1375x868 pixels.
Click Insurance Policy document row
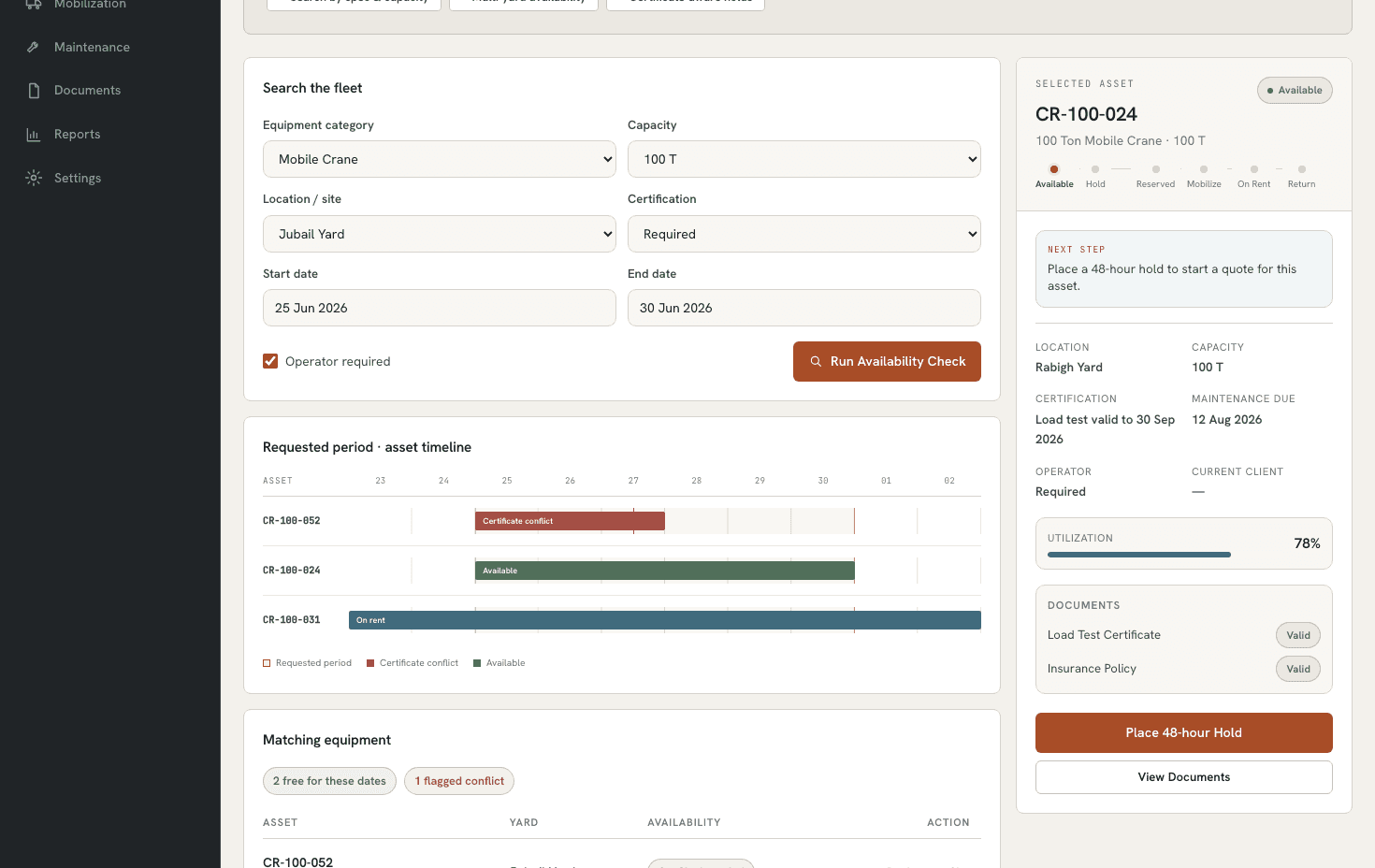pyautogui.click(x=1183, y=669)
